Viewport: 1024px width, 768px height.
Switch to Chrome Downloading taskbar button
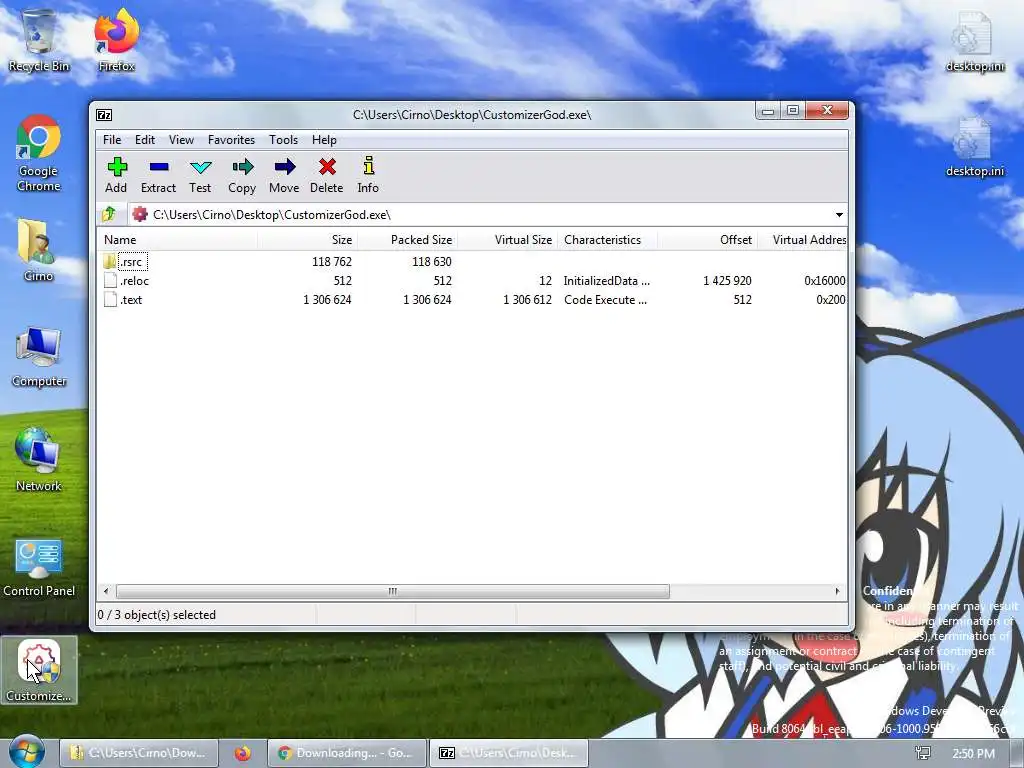click(x=347, y=753)
